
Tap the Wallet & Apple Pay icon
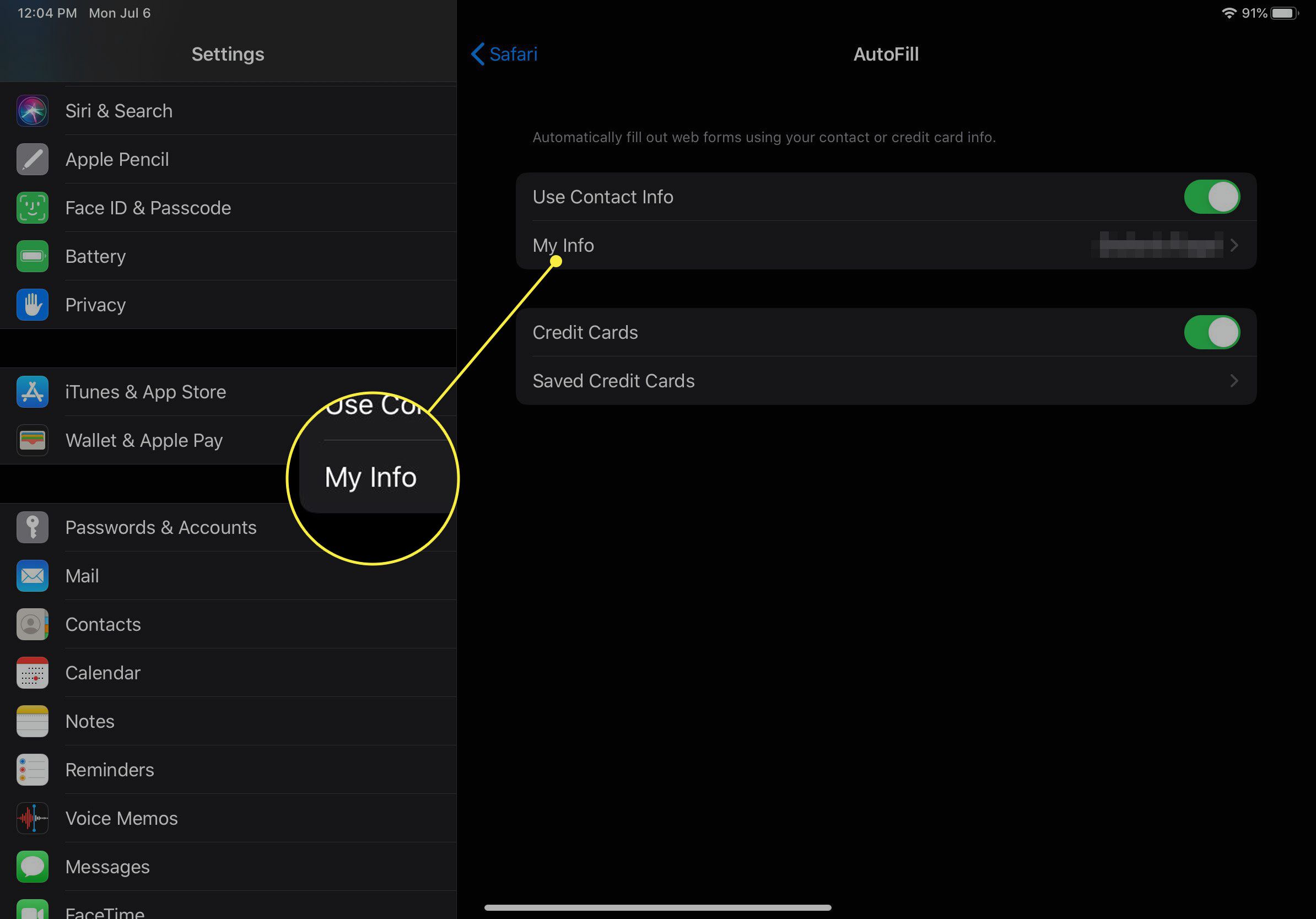(x=32, y=440)
